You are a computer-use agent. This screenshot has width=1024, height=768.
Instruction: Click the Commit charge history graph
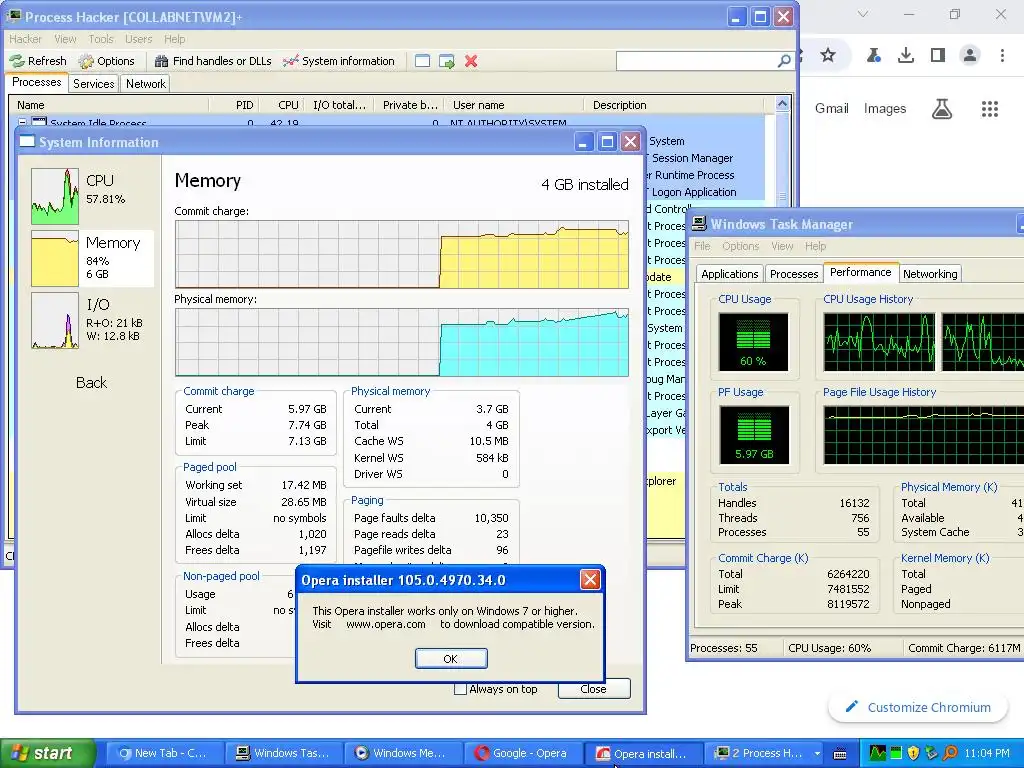pyautogui.click(x=402, y=254)
